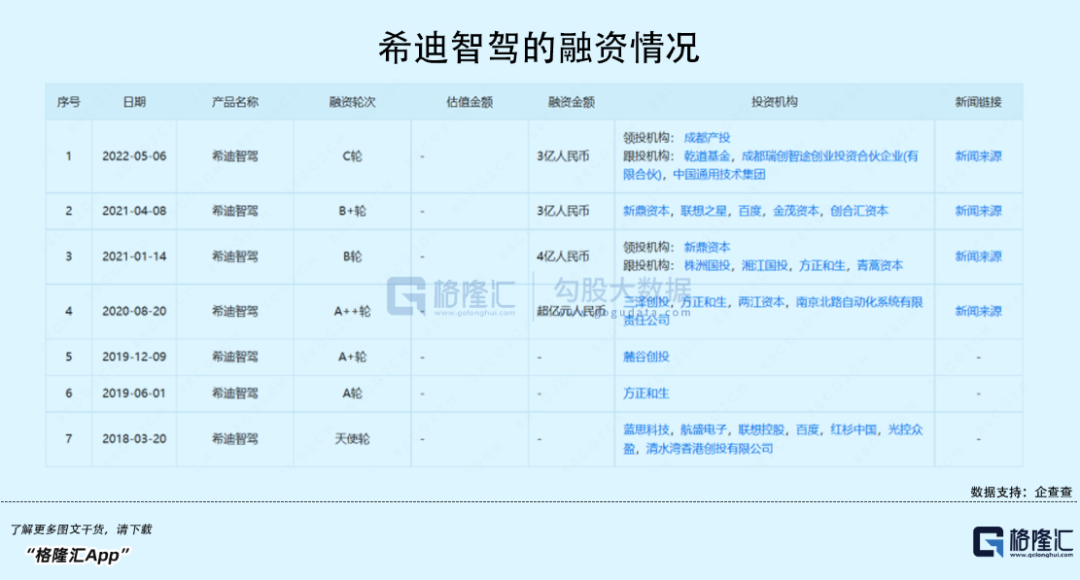Open 新闻来源 link for 2021-04-08 B+轮 row
This screenshot has width=1080, height=580.
tap(978, 211)
